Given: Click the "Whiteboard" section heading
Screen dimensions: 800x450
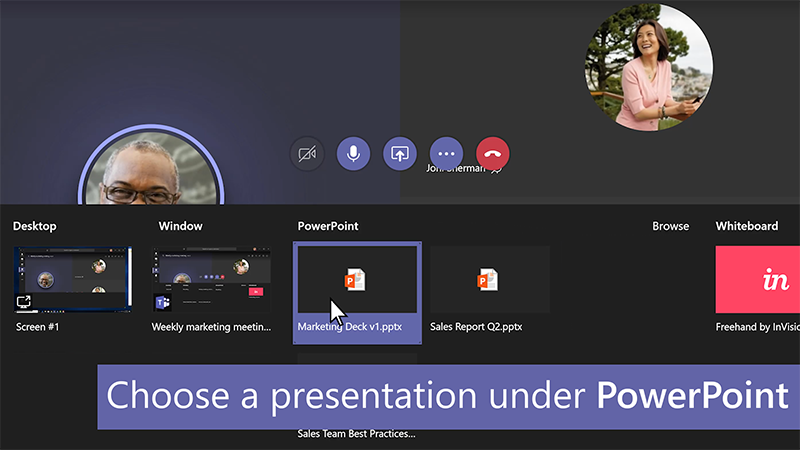Looking at the screenshot, I should (x=747, y=226).
